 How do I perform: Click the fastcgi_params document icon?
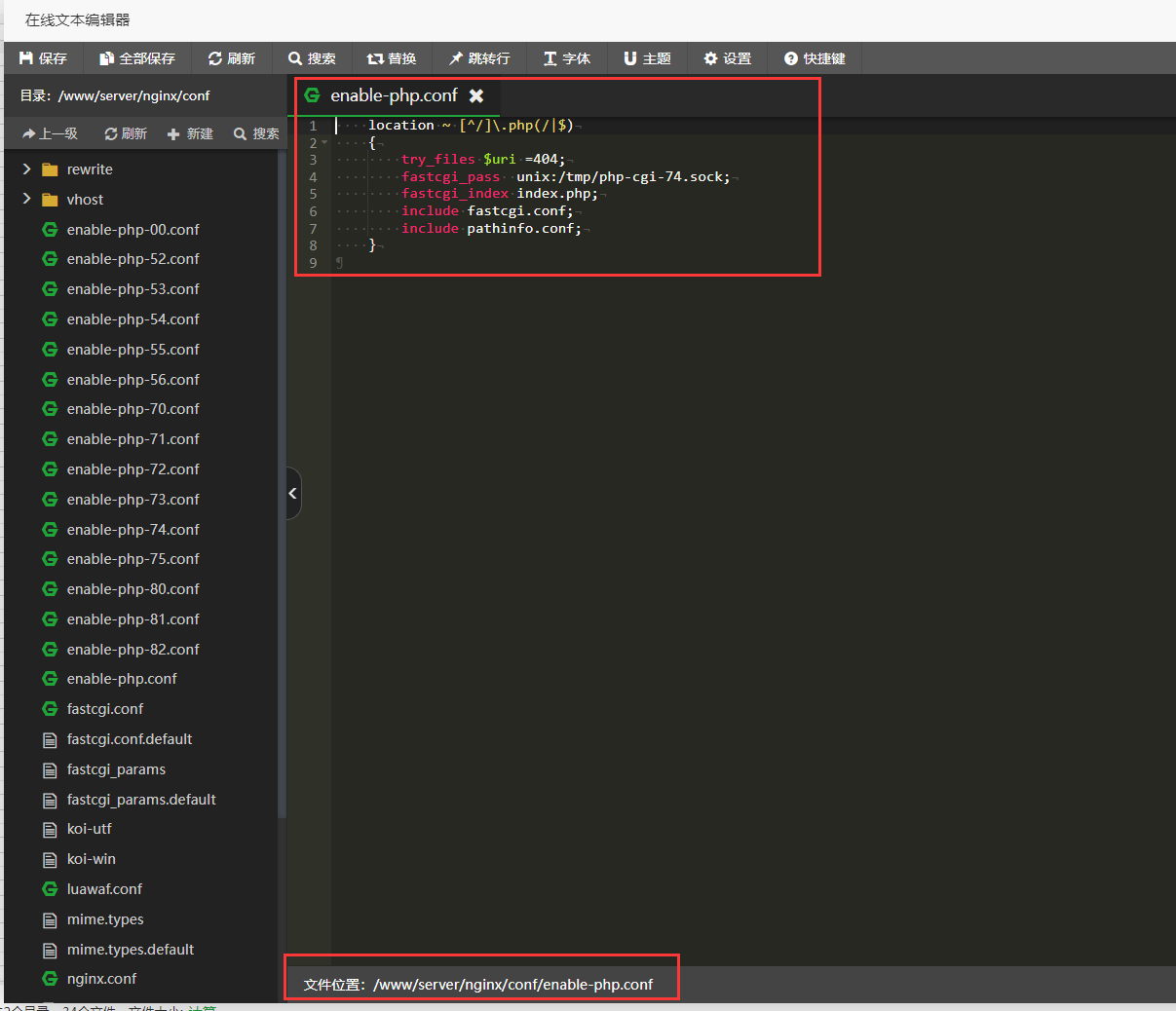pyautogui.click(x=50, y=770)
